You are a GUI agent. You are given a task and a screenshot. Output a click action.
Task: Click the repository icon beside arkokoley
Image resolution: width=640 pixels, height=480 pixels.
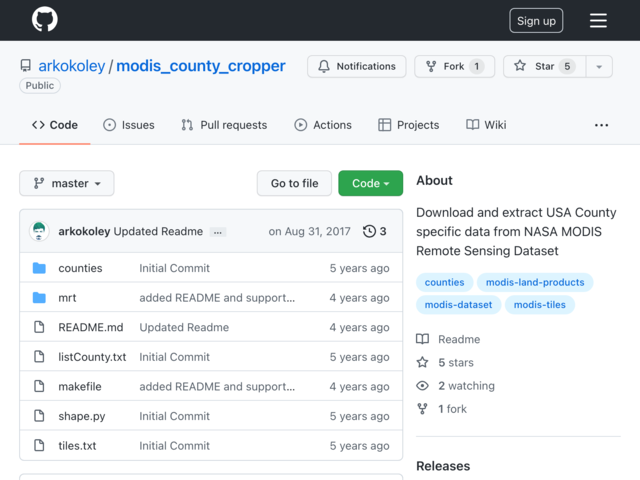(x=26, y=66)
